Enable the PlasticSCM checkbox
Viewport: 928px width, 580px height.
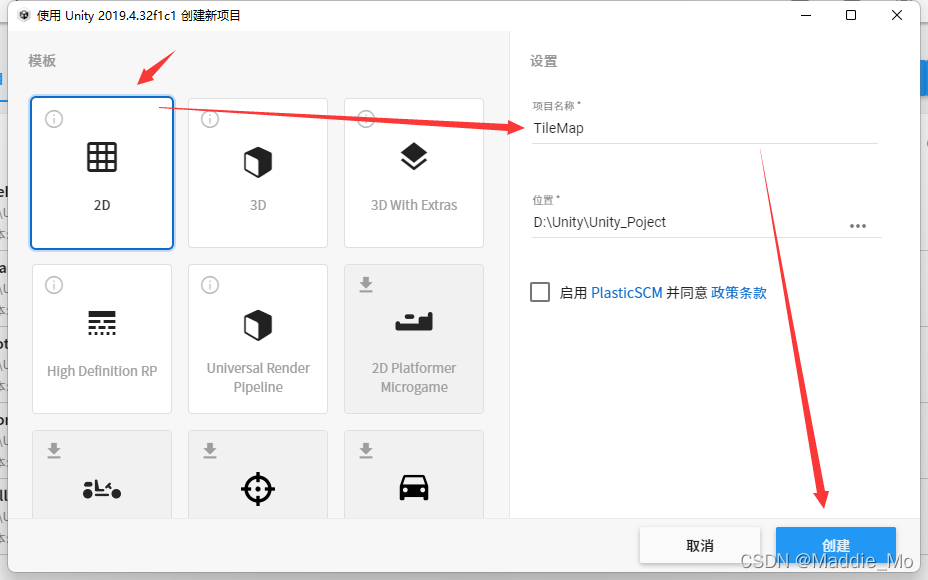click(540, 292)
